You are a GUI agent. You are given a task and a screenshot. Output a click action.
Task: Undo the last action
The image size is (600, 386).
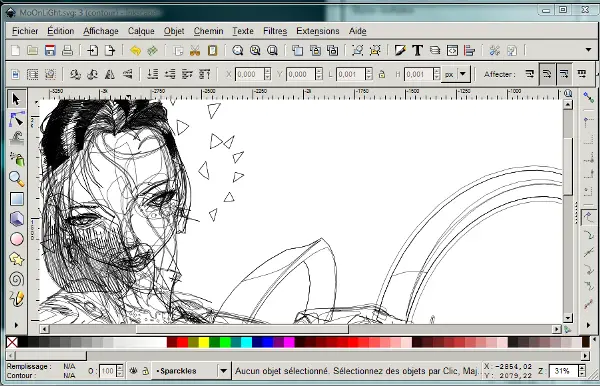tap(135, 50)
